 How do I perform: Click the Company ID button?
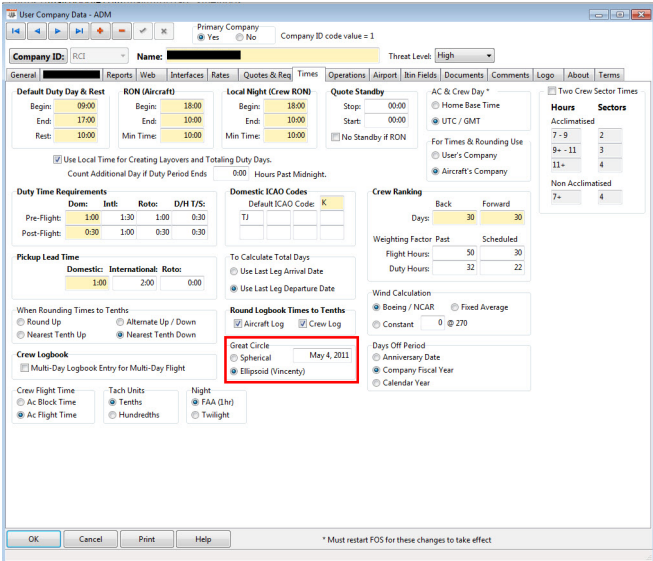[38, 56]
